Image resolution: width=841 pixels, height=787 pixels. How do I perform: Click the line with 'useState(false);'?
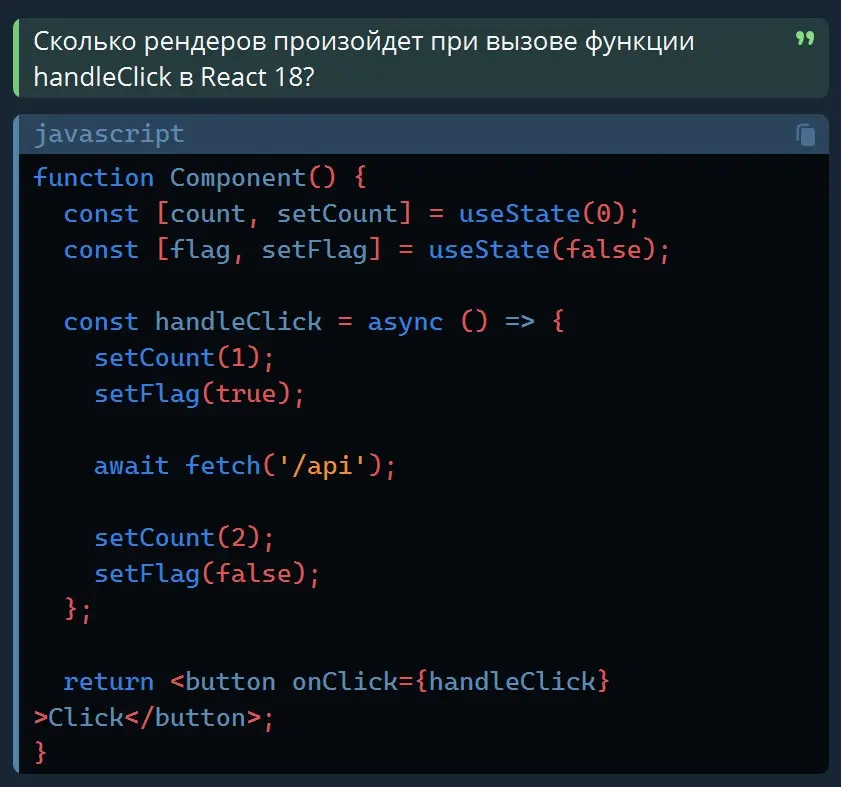367,250
